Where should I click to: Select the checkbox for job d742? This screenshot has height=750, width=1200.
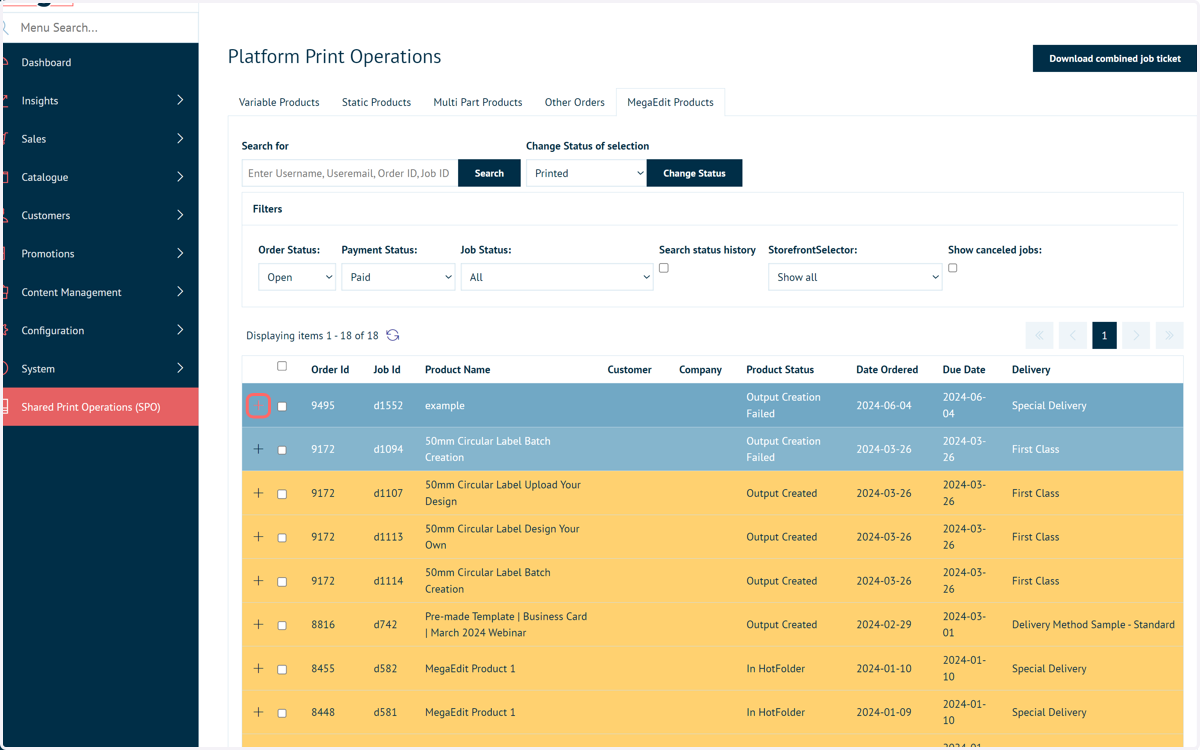click(282, 626)
